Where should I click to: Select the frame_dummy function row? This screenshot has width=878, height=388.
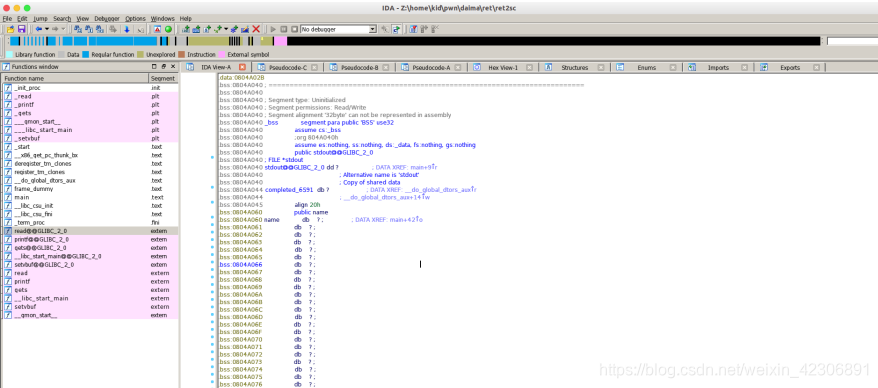point(90,189)
